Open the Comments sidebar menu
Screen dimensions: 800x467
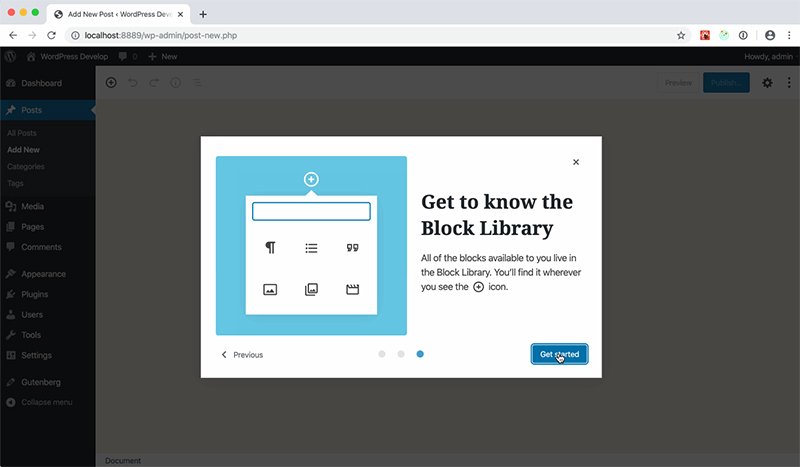(47, 247)
